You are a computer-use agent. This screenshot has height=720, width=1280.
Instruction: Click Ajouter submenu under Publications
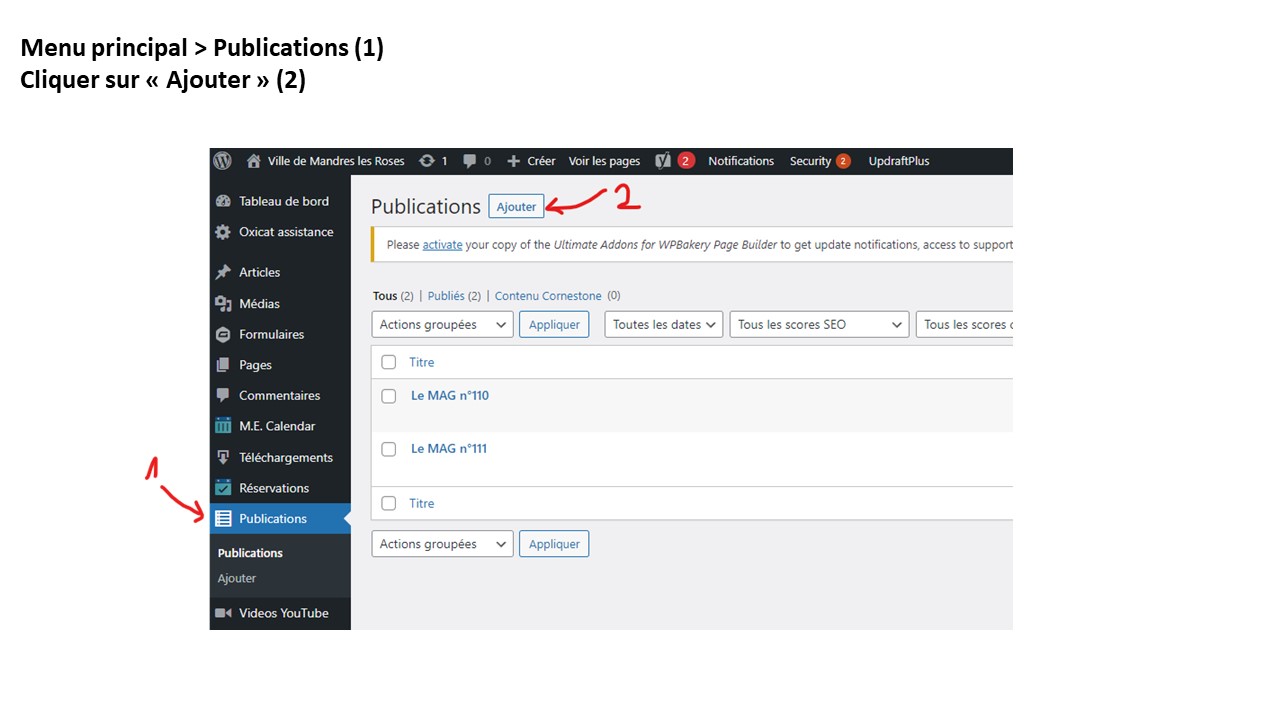click(x=237, y=578)
